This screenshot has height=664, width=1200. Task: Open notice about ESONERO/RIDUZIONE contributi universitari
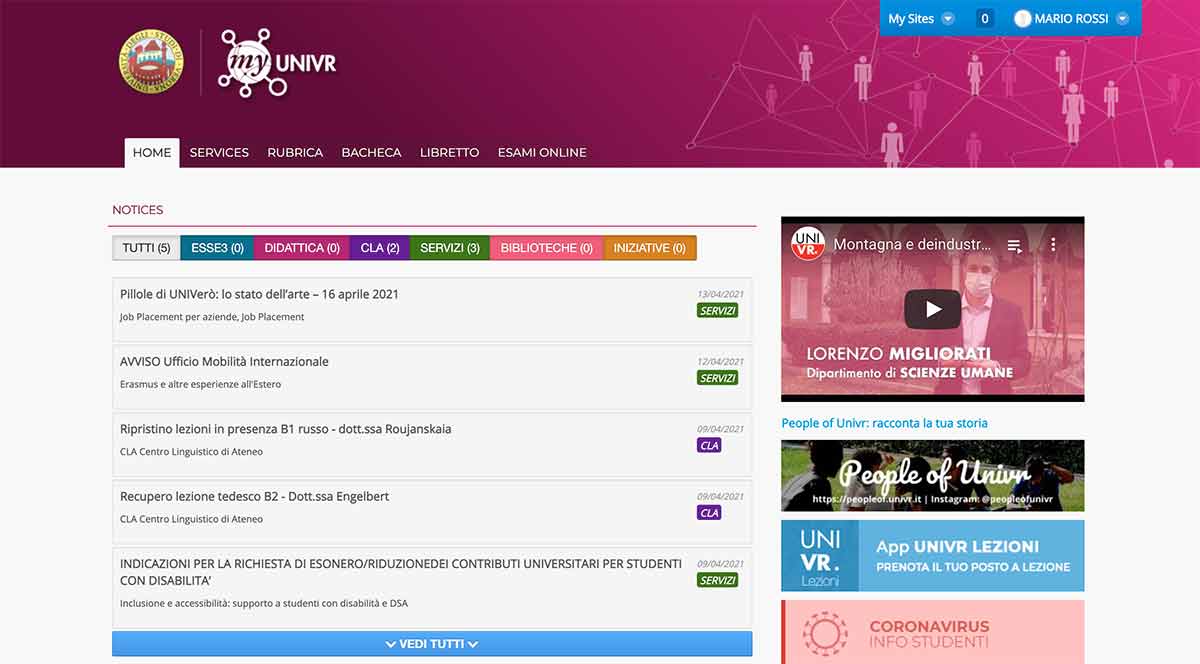click(x=401, y=572)
